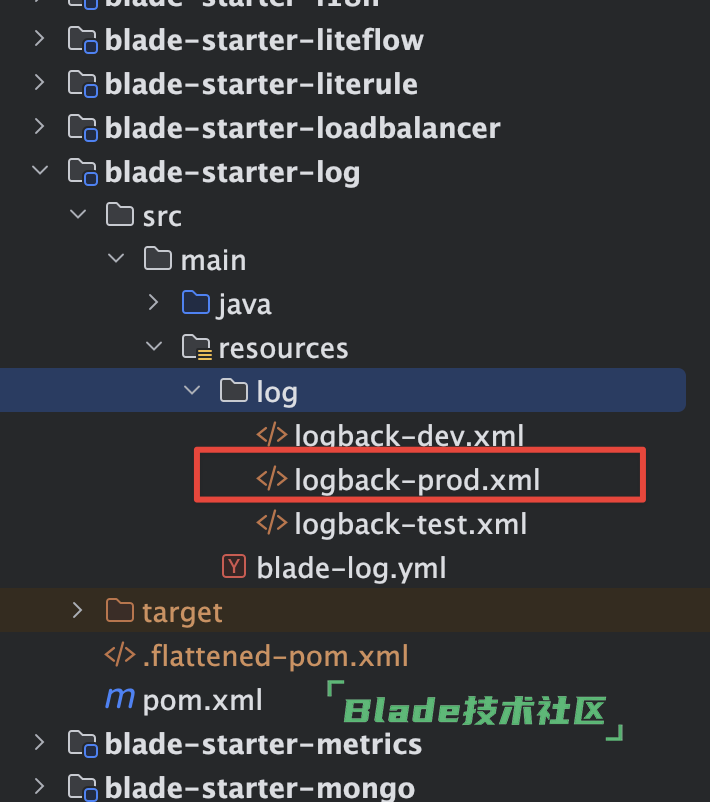Screen dimensions: 710x802
Task: Click the XML icon beside logback-prod.xml
Action: coord(271,480)
